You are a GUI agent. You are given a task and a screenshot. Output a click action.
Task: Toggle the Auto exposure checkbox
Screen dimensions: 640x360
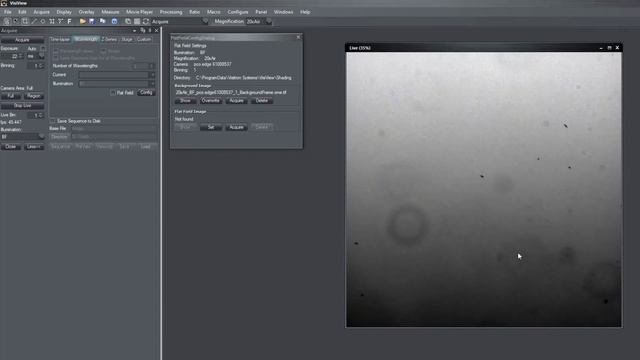click(x=42, y=48)
